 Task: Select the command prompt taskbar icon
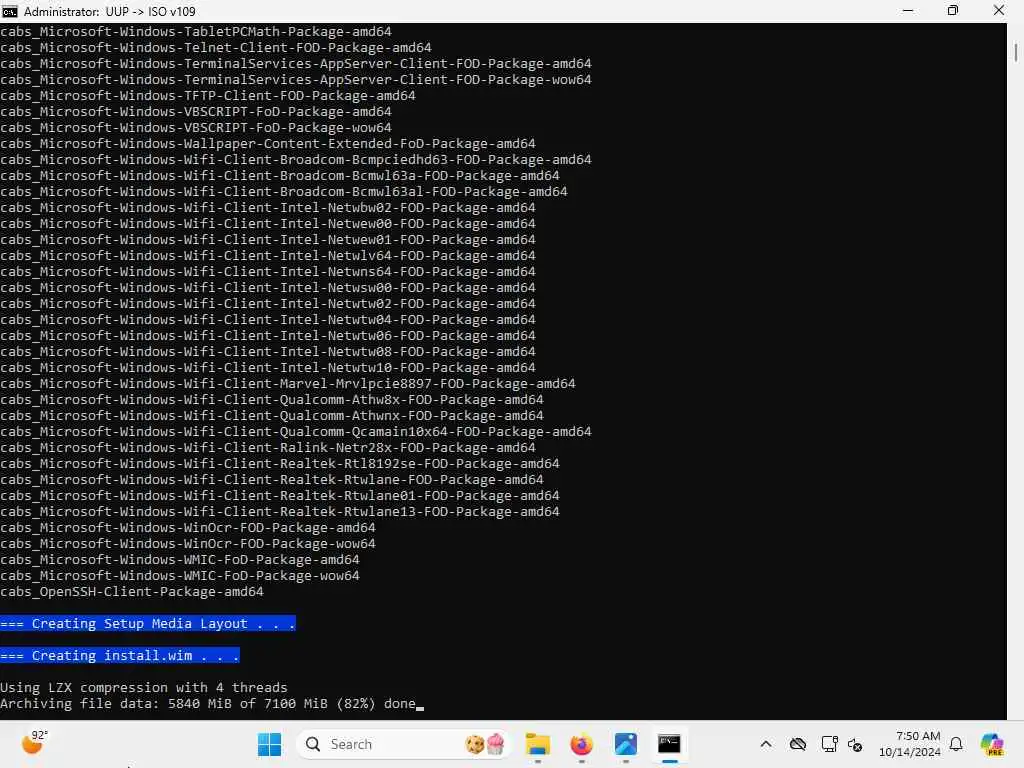pos(669,744)
